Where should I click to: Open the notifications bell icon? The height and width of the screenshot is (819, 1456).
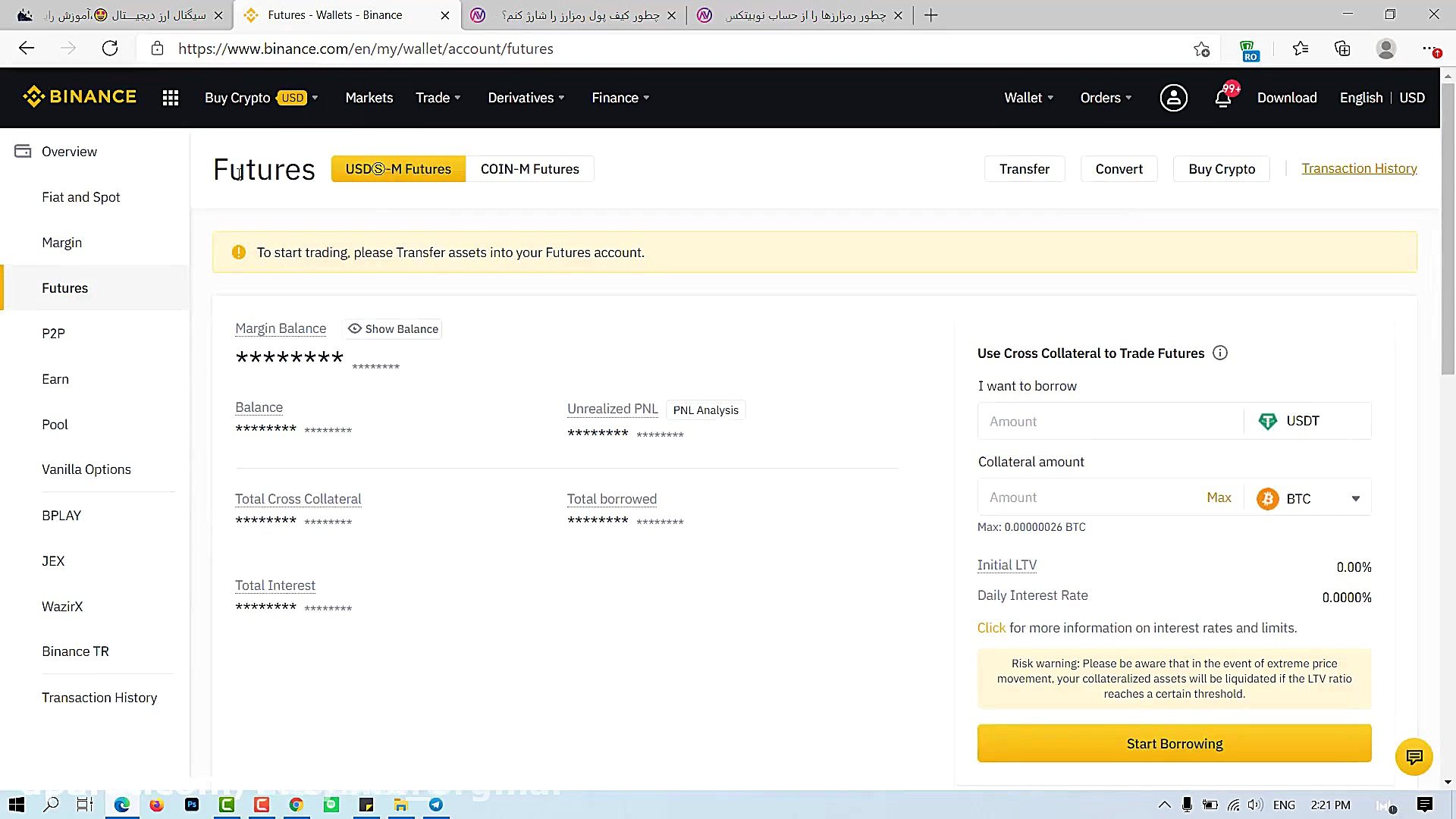(1223, 98)
